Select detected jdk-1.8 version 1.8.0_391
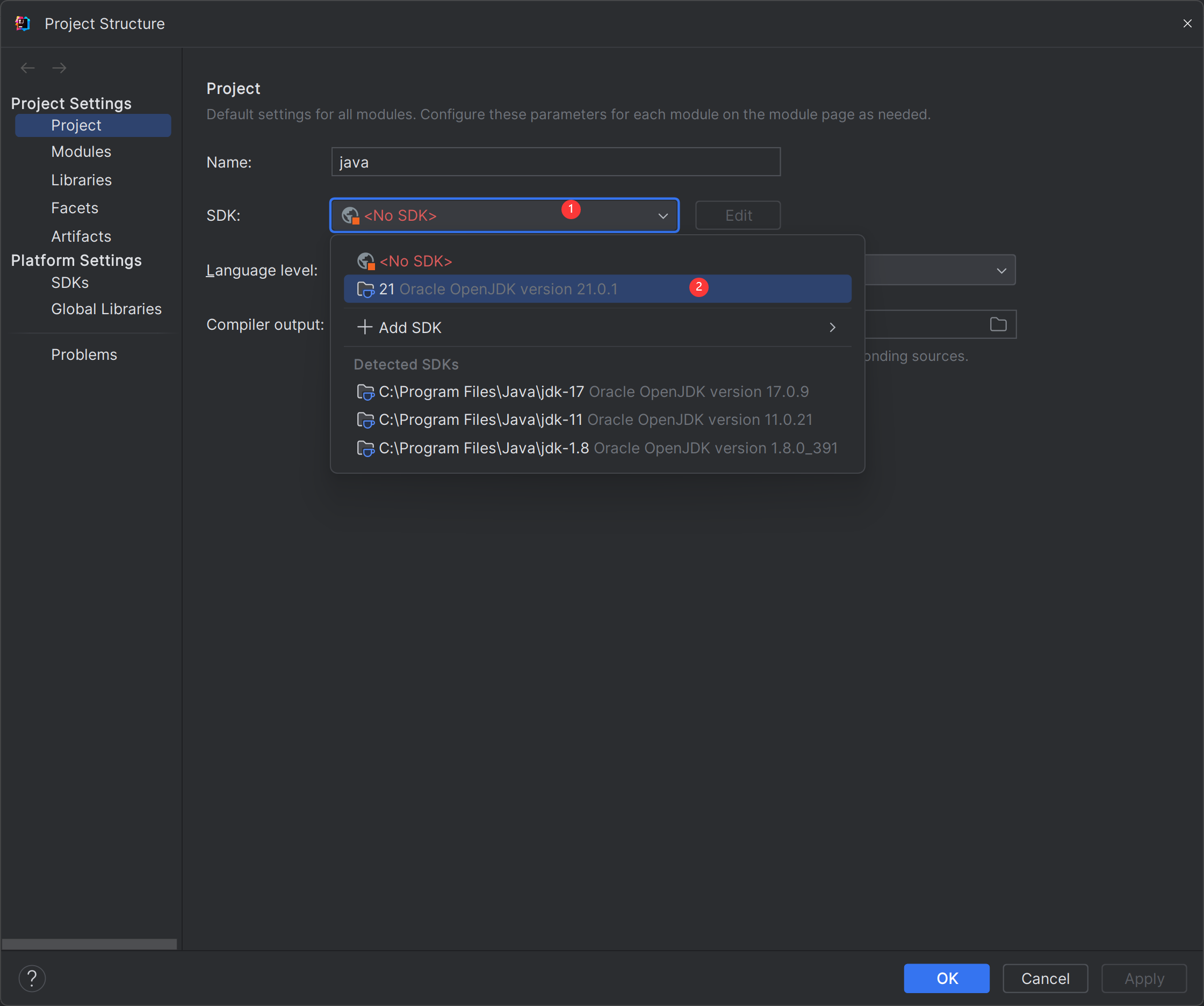This screenshot has height=1006, width=1204. pyautogui.click(x=597, y=448)
